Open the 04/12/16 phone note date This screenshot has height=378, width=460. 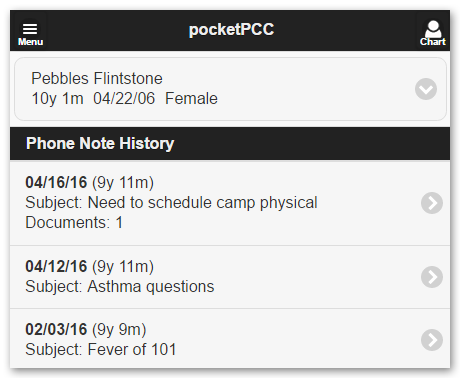click(56, 266)
